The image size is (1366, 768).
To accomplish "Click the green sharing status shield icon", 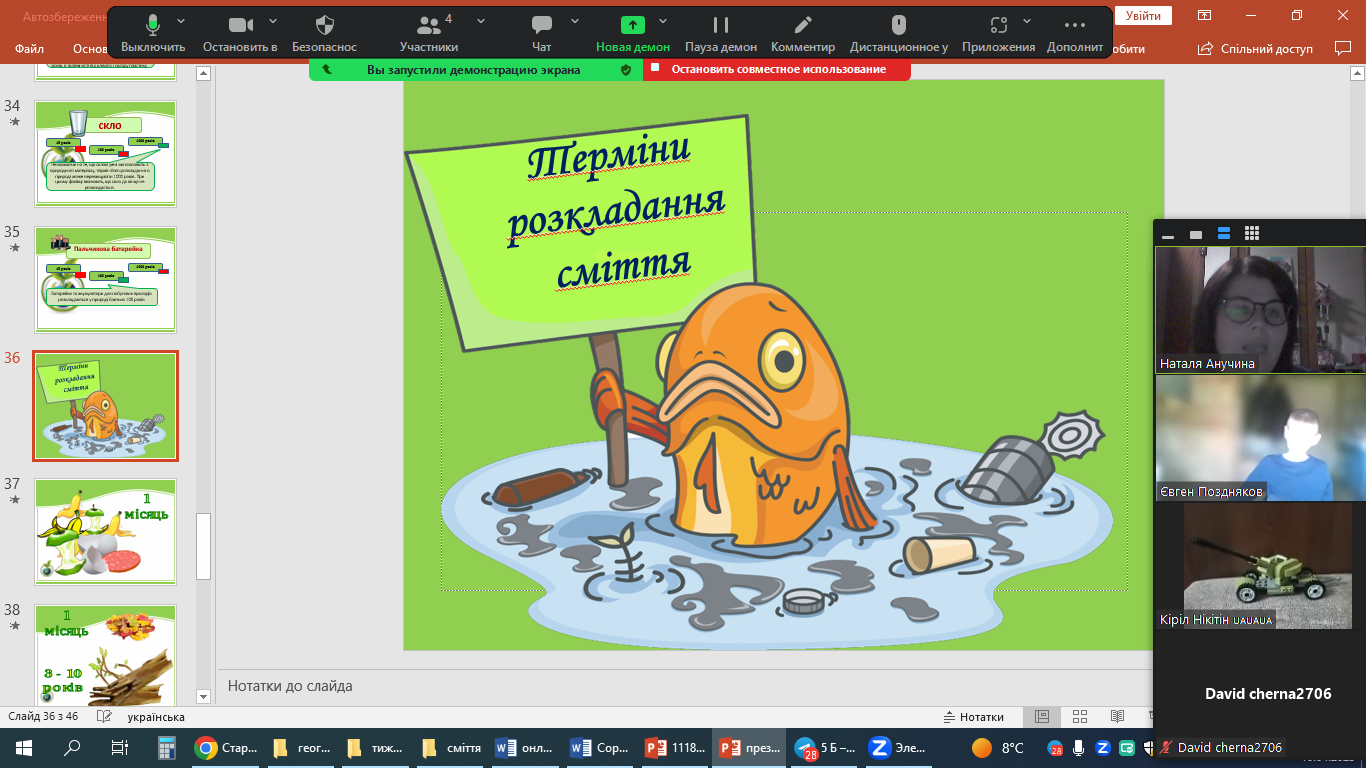I will pos(626,70).
